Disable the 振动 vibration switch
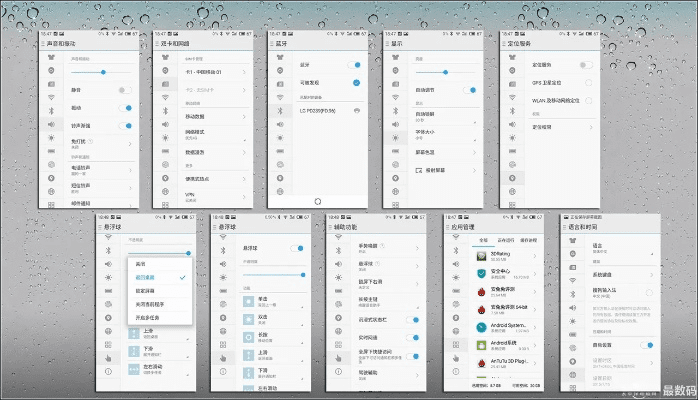Viewport: 698px width, 400px height. [125, 107]
